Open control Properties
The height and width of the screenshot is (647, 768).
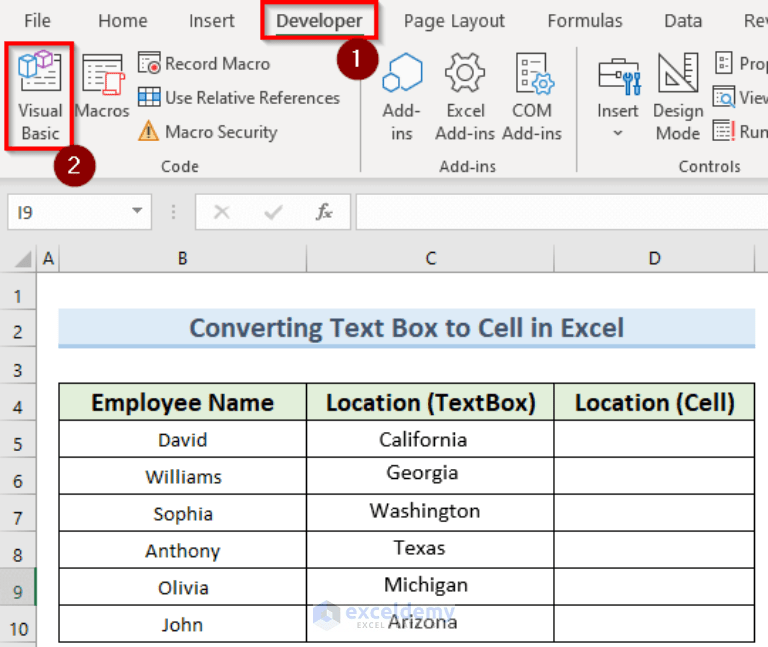click(x=740, y=63)
